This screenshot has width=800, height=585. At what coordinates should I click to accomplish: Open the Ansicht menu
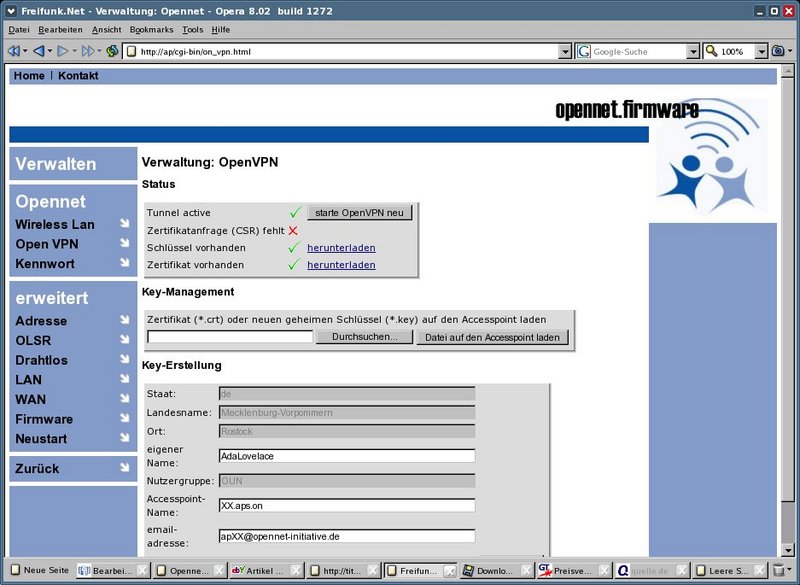(107, 30)
